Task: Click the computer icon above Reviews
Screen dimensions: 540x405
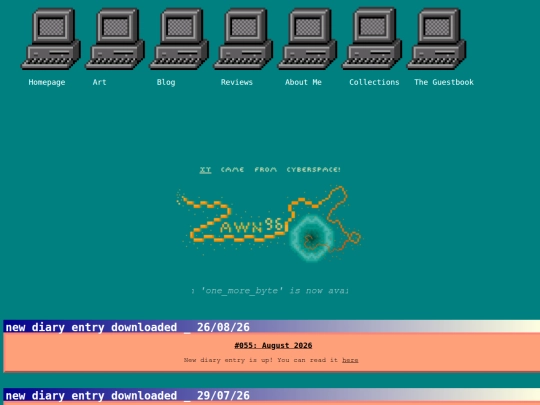Action: [x=243, y=39]
